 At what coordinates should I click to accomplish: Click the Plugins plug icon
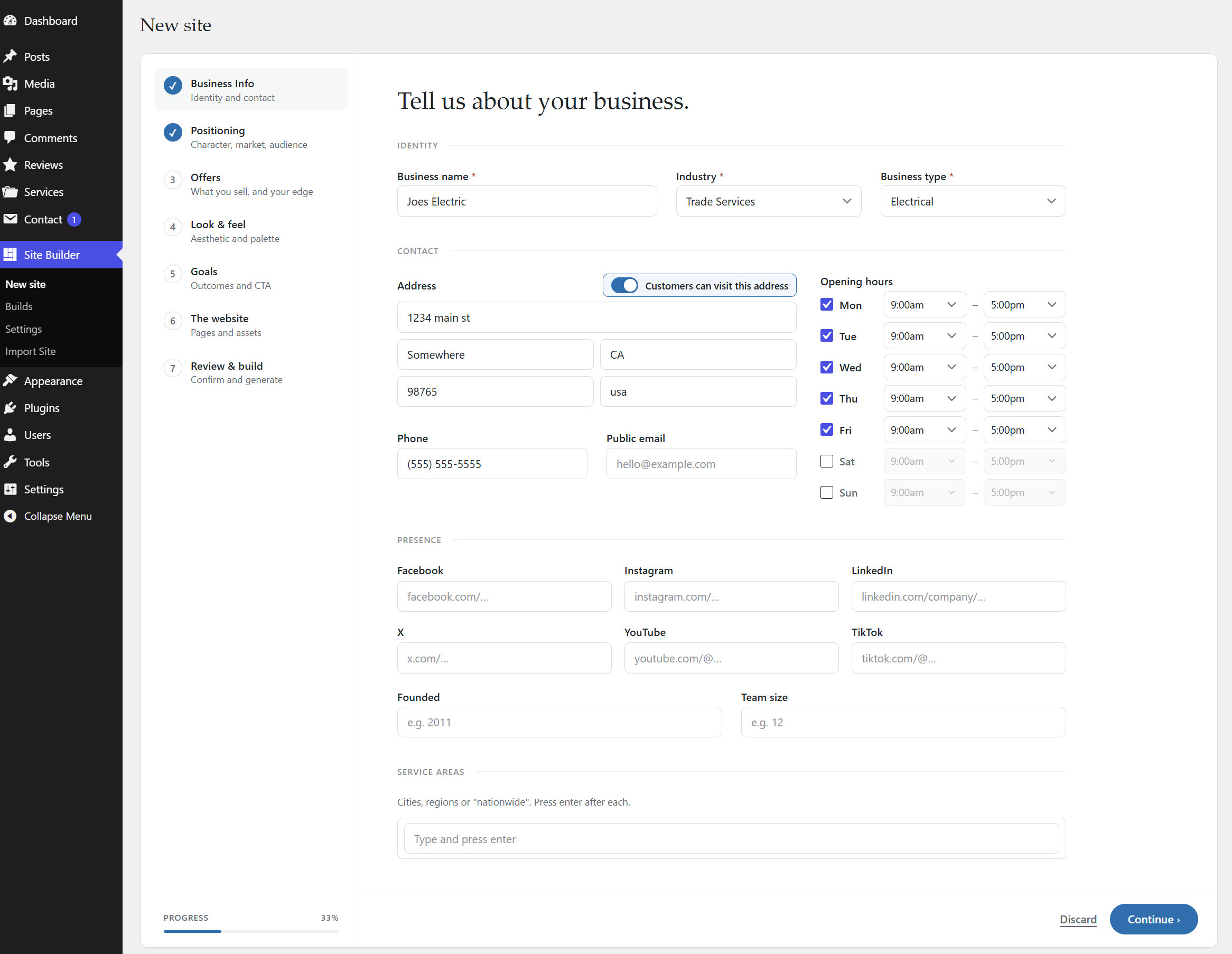pyautogui.click(x=10, y=408)
